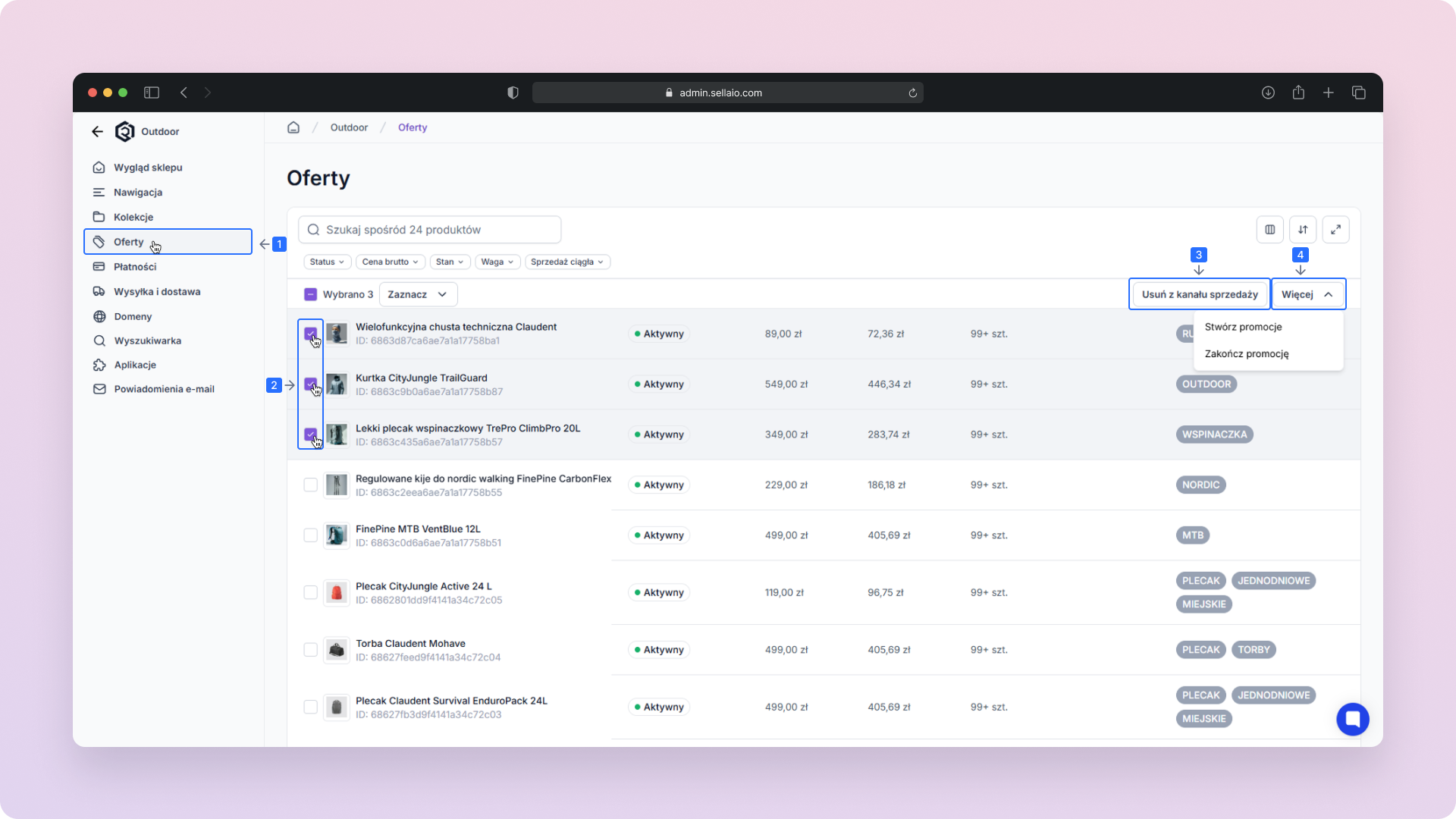Choose Stwórz promocję from the menu
1456x819 pixels.
tap(1243, 327)
